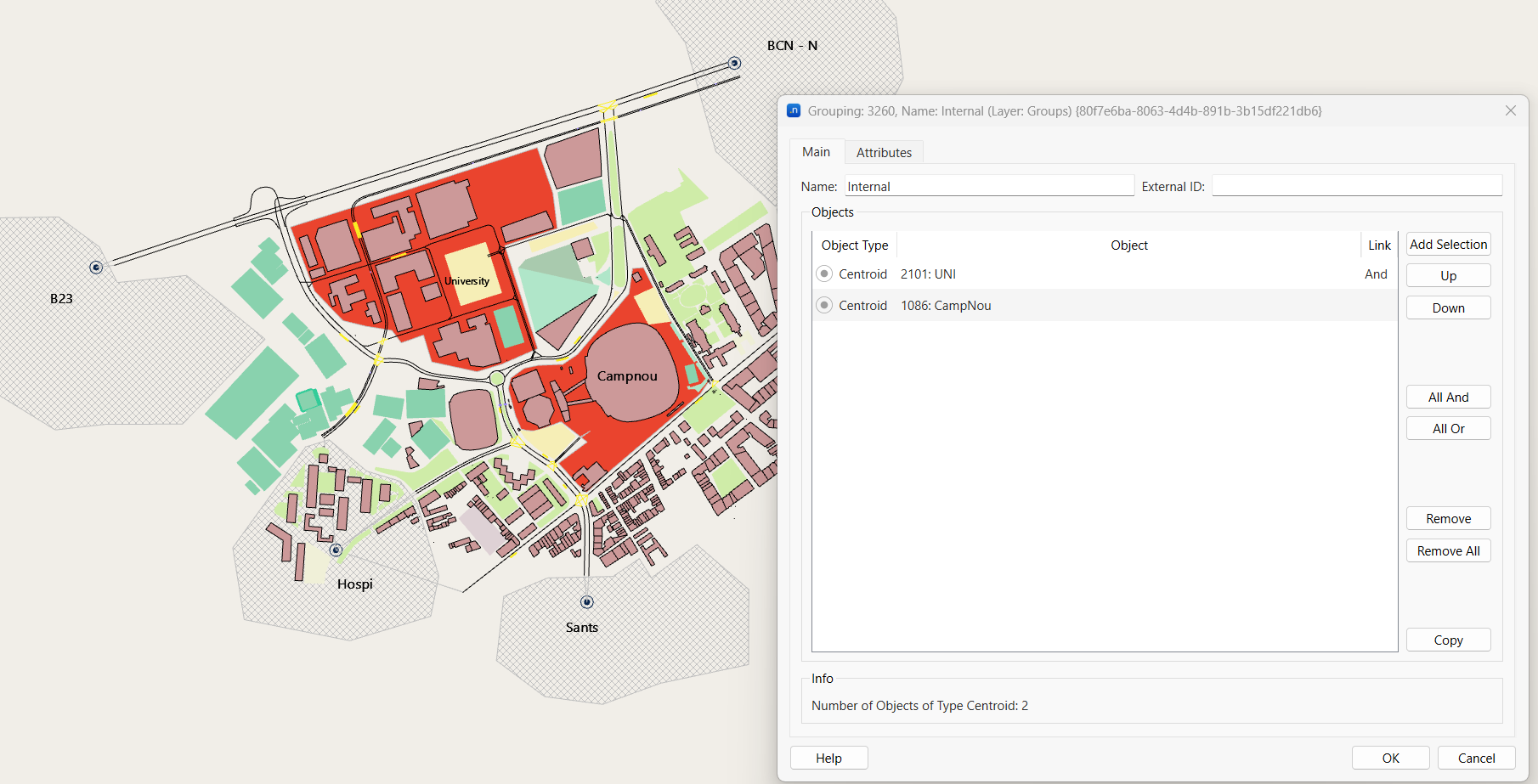Click the Name field containing Internal

[989, 186]
